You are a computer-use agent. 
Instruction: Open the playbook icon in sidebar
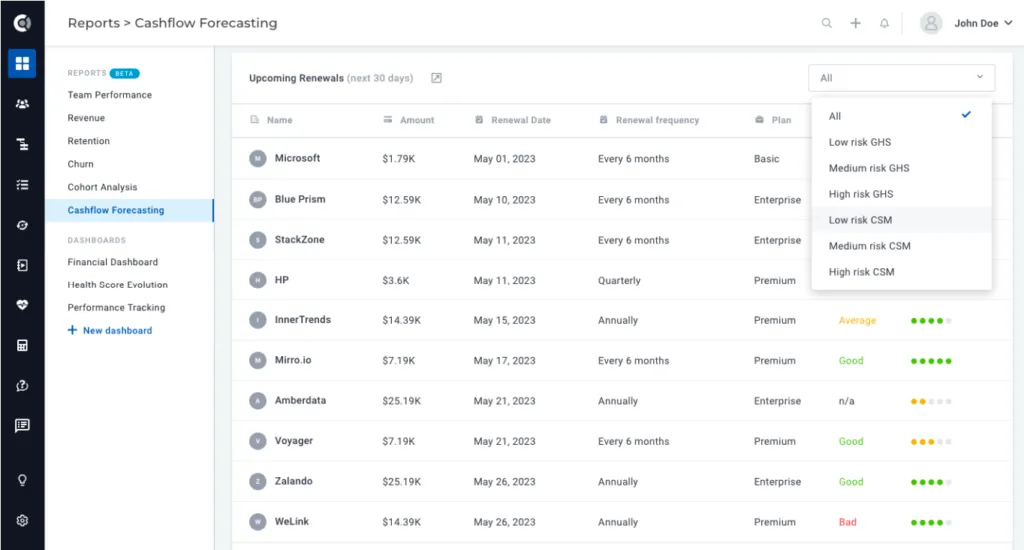22,265
